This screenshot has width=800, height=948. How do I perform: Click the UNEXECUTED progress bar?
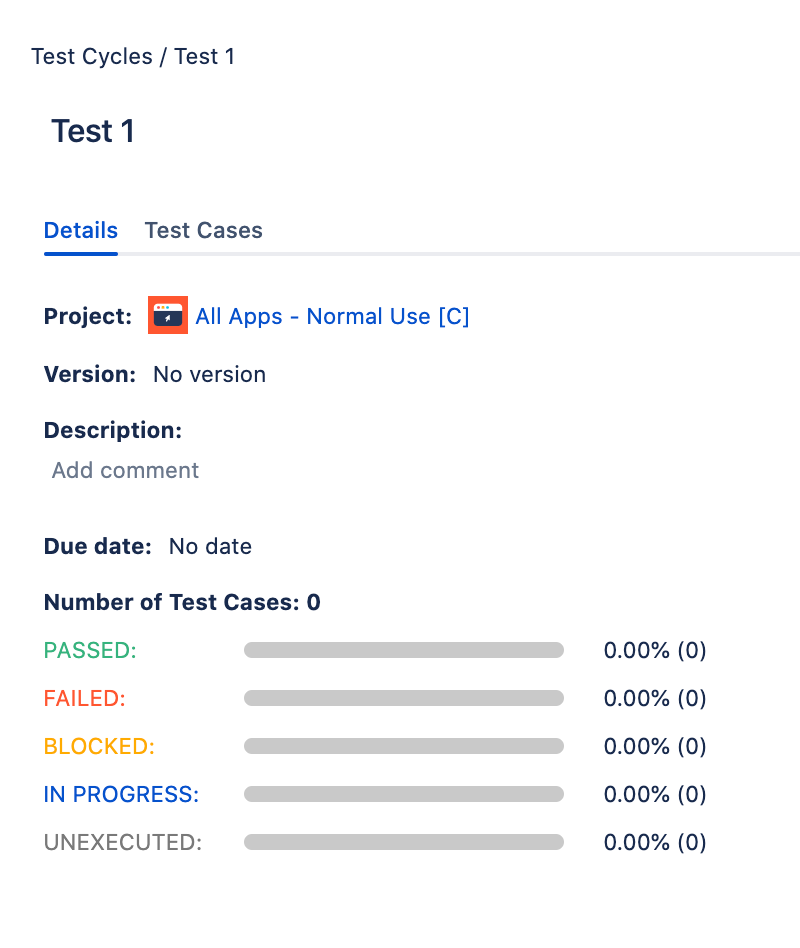pos(403,842)
